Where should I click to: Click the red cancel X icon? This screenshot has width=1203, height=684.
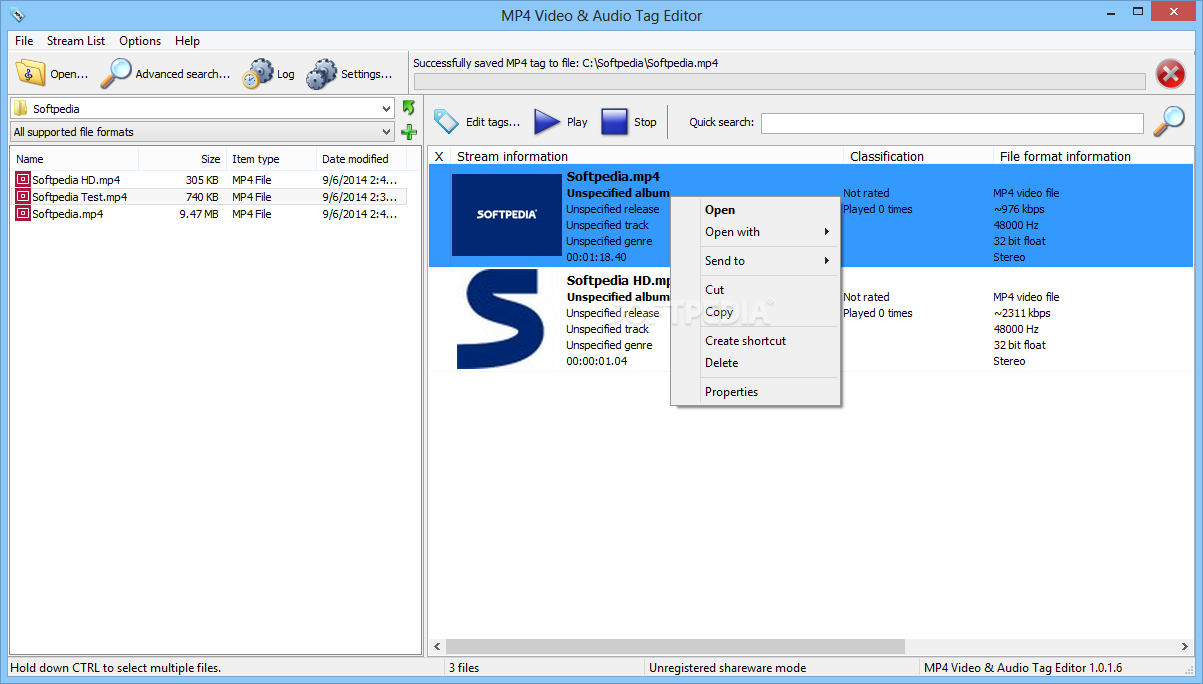pos(1171,74)
